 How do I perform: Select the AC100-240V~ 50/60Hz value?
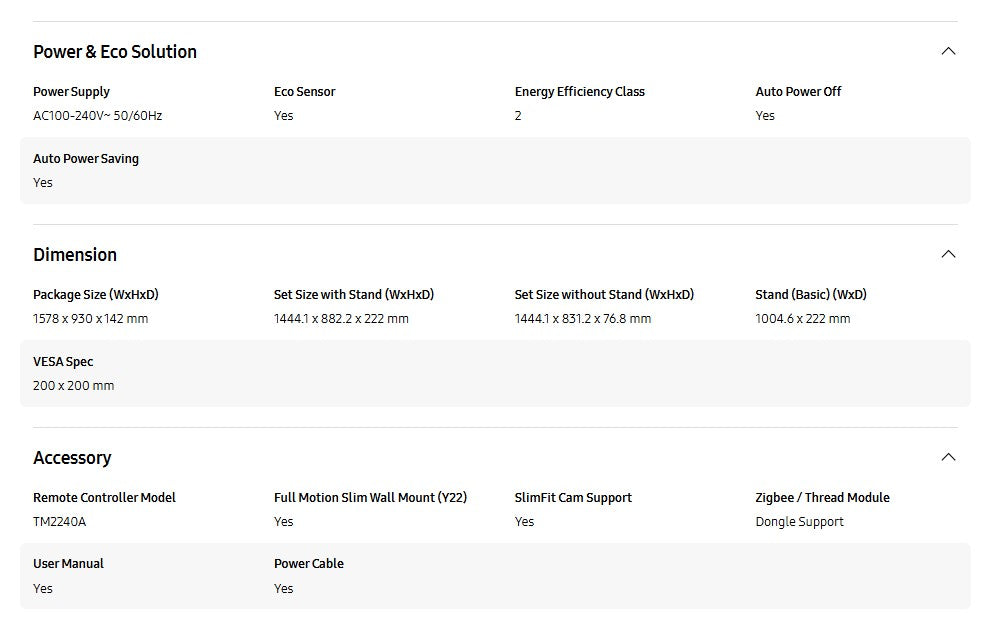[97, 116]
